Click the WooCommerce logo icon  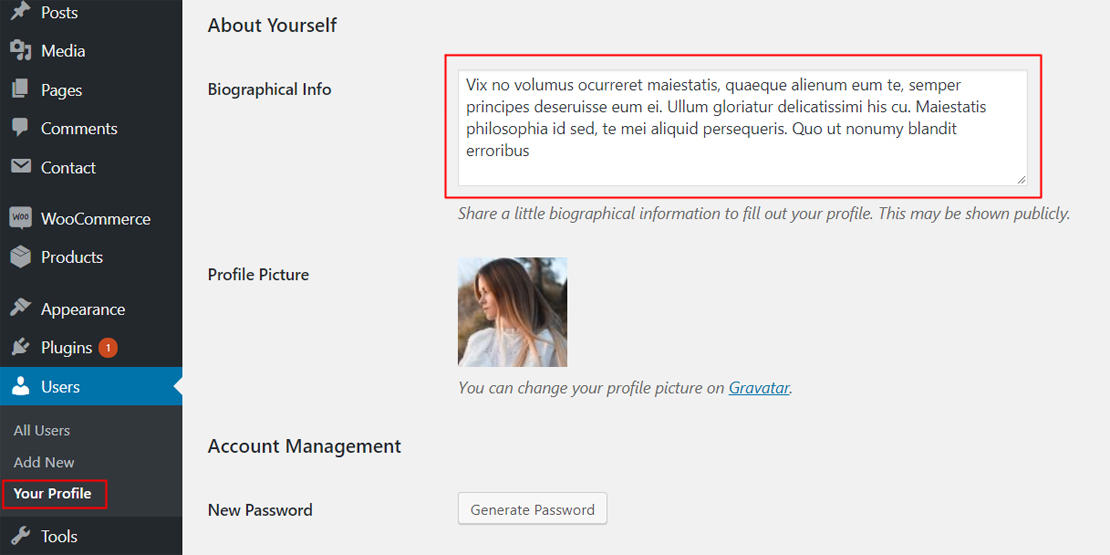coord(20,218)
